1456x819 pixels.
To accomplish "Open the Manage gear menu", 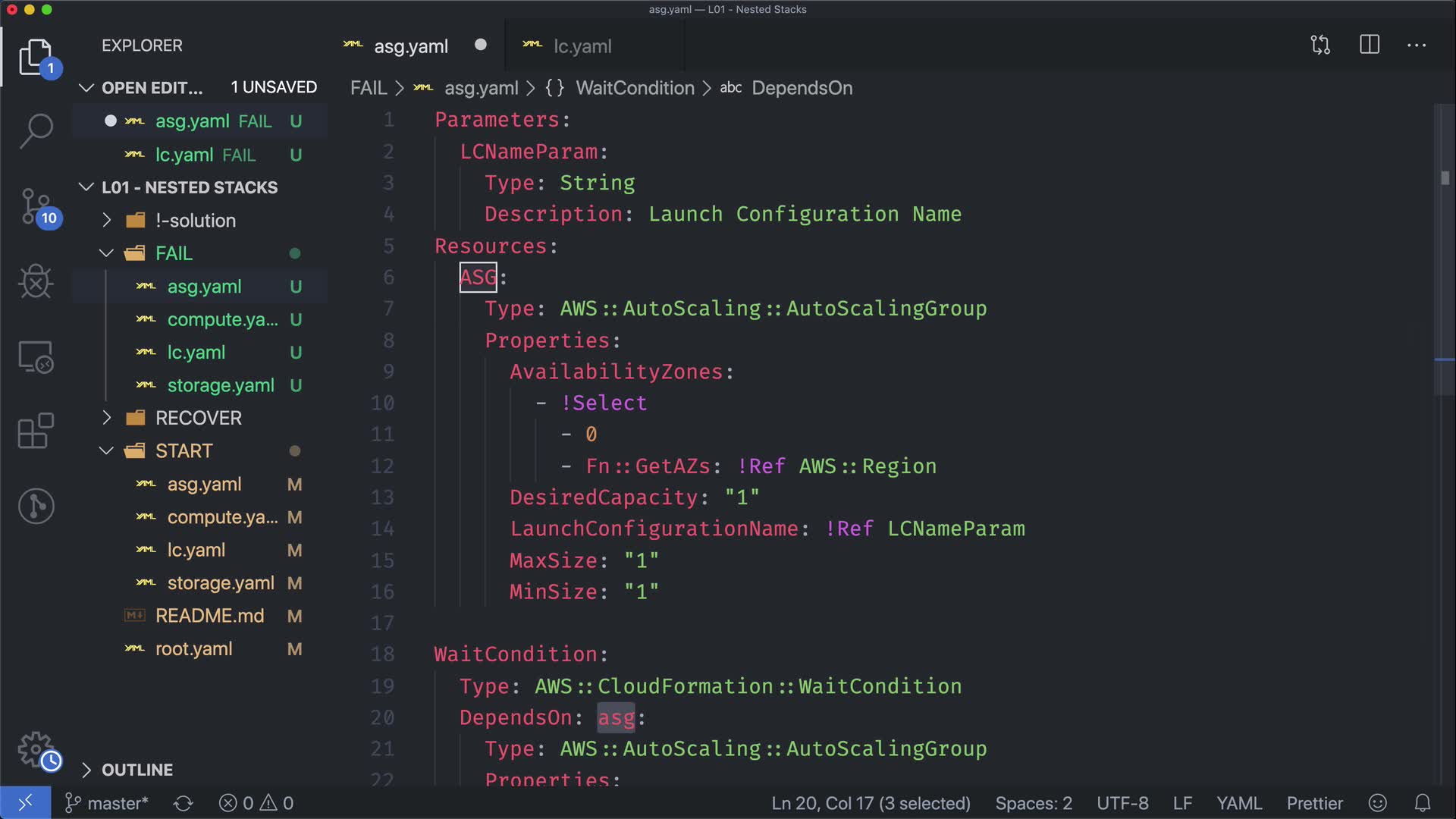I will pos(36,749).
